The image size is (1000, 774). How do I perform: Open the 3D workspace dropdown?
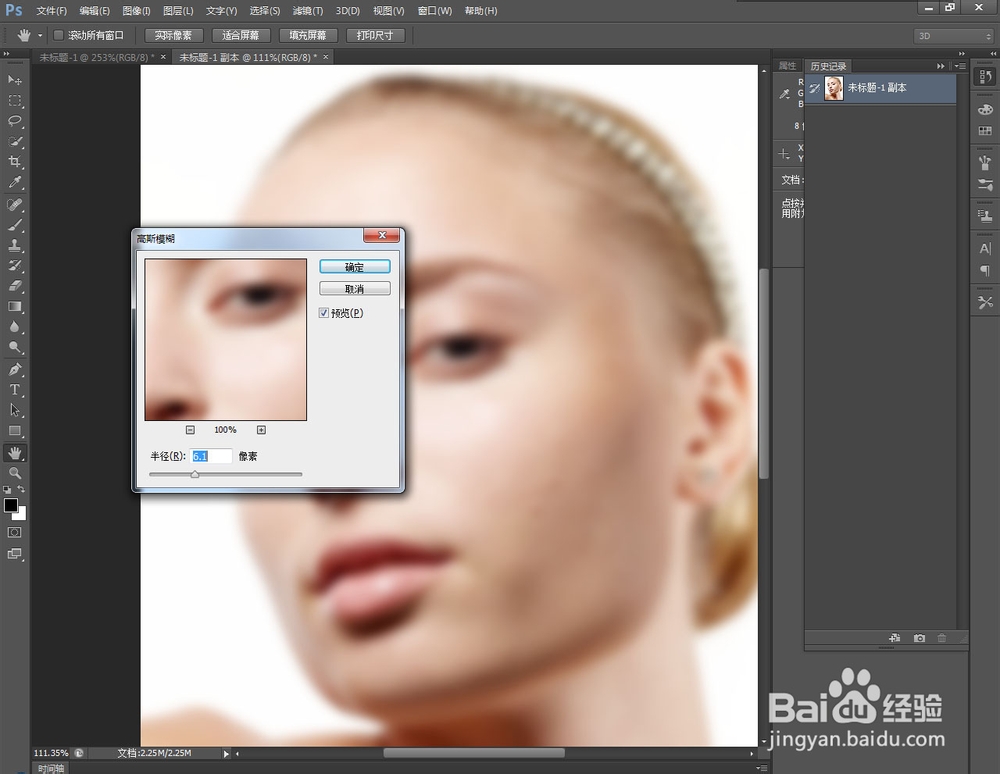click(x=954, y=36)
